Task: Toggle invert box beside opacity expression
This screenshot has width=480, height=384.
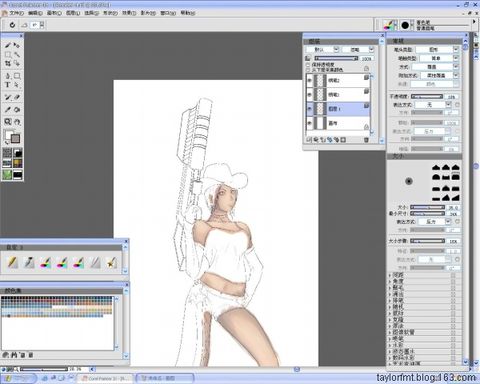Action: [x=457, y=105]
